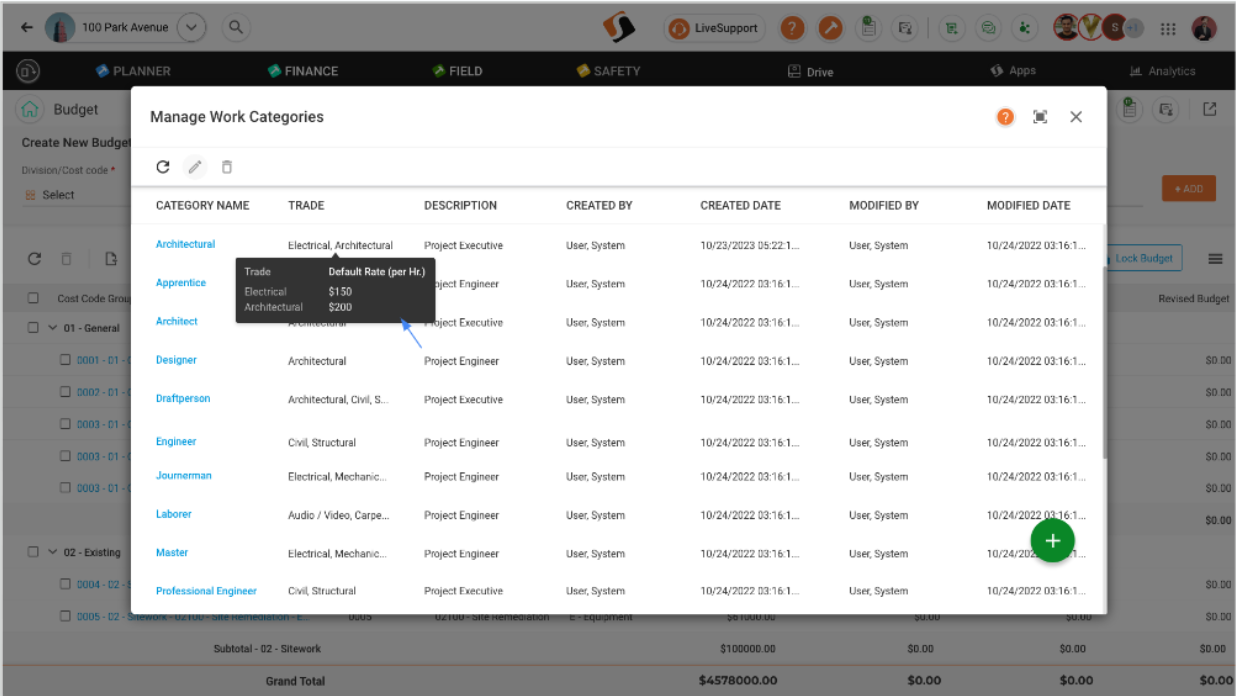Delete work category using trash icon in dialog
The height and width of the screenshot is (696, 1236).
(227, 167)
